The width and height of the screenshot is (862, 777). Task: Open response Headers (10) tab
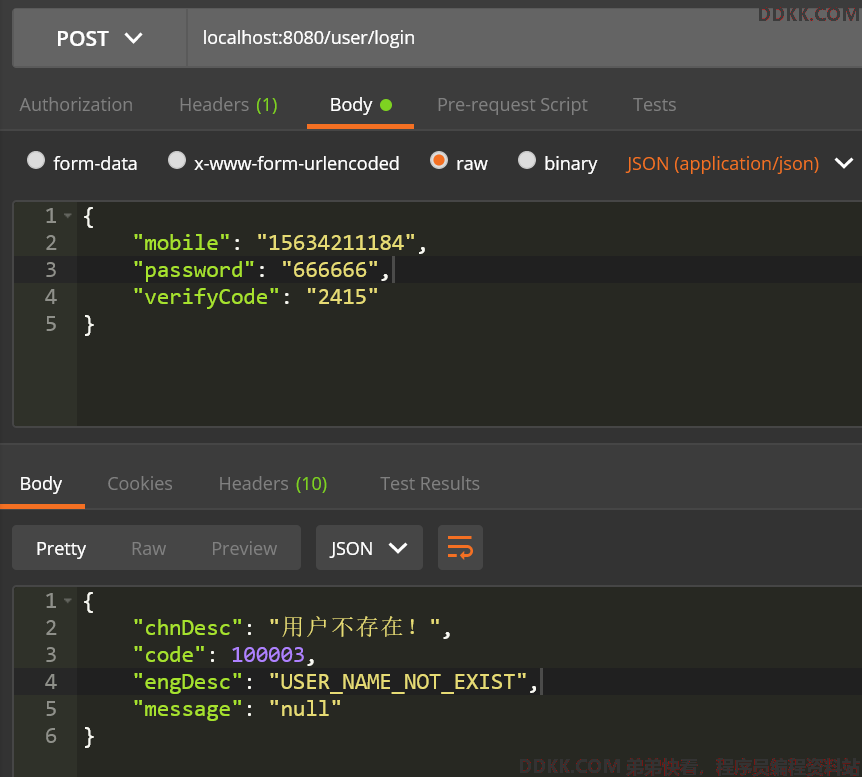coord(273,484)
